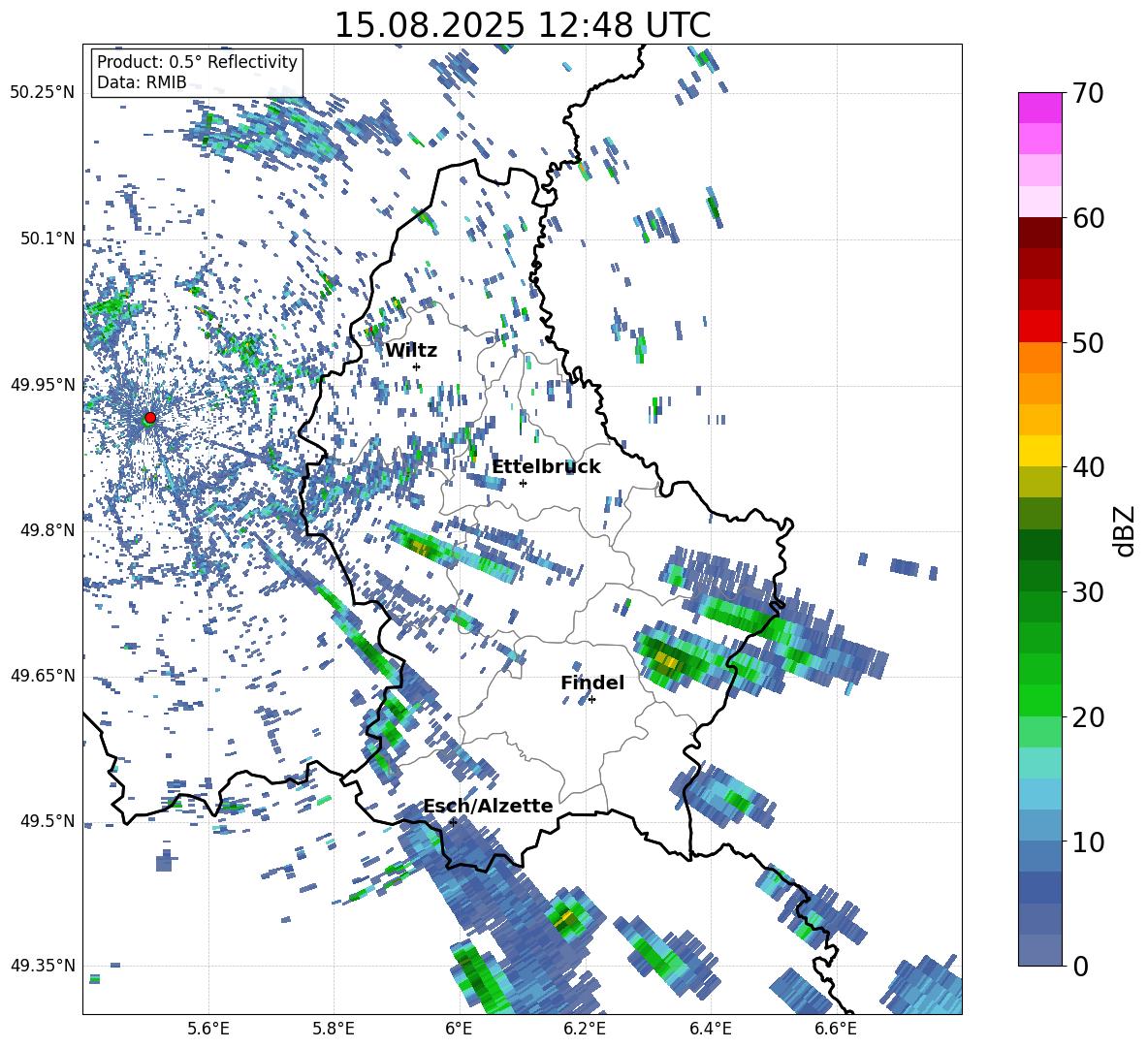Click the 5.8°E longitude label
Viewport: 1148px width, 1048px height.
pos(334,1029)
